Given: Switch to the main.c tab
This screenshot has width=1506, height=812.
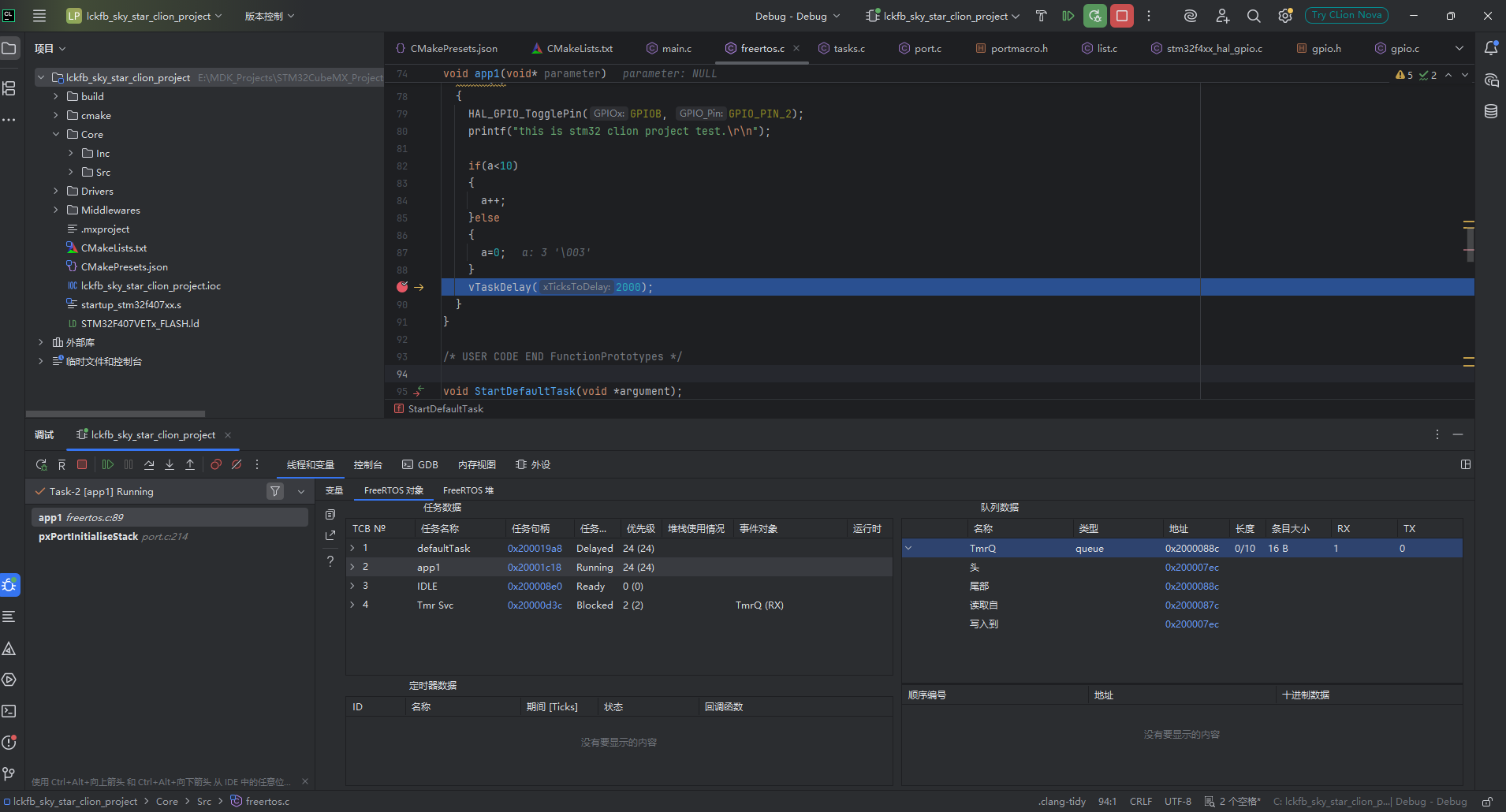Looking at the screenshot, I should pos(669,48).
